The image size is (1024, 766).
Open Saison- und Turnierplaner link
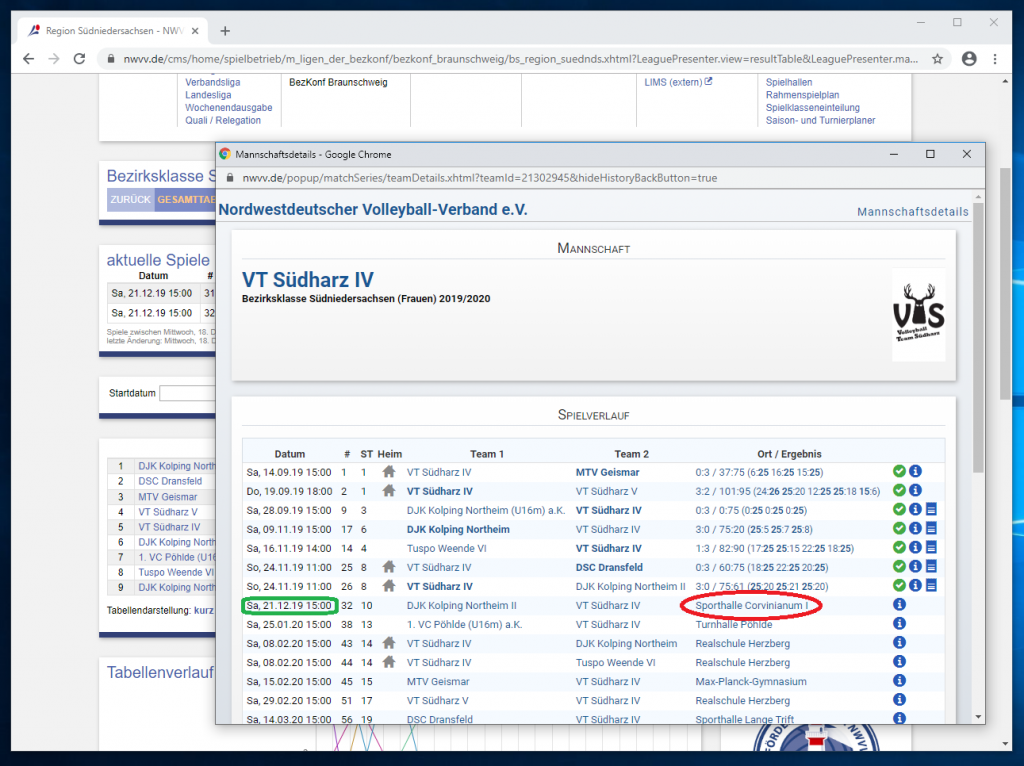tap(820, 120)
